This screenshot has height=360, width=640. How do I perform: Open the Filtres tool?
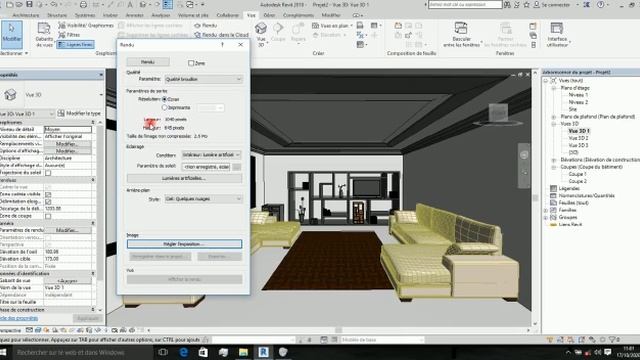point(69,35)
